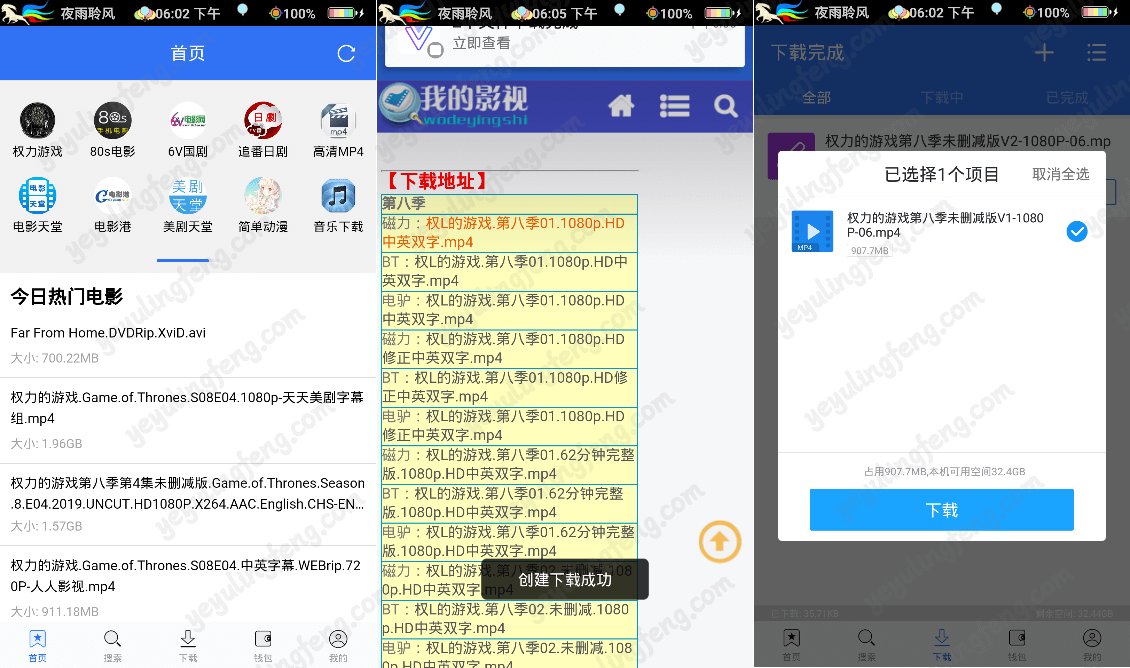This screenshot has width=1130, height=668.
Task: Open the S08E04.1080p-天天美剧字幕组.mp4 entry
Action: click(187, 420)
